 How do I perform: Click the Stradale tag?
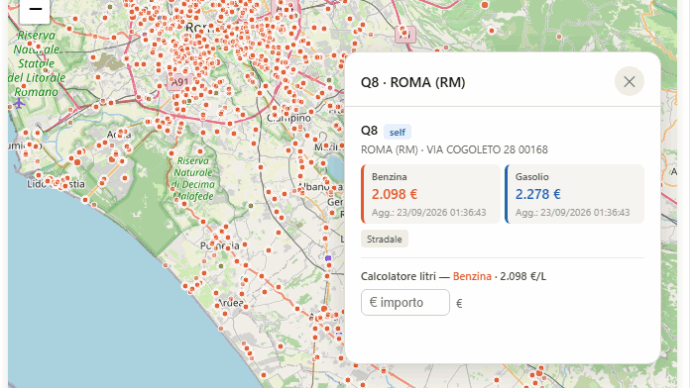385,239
